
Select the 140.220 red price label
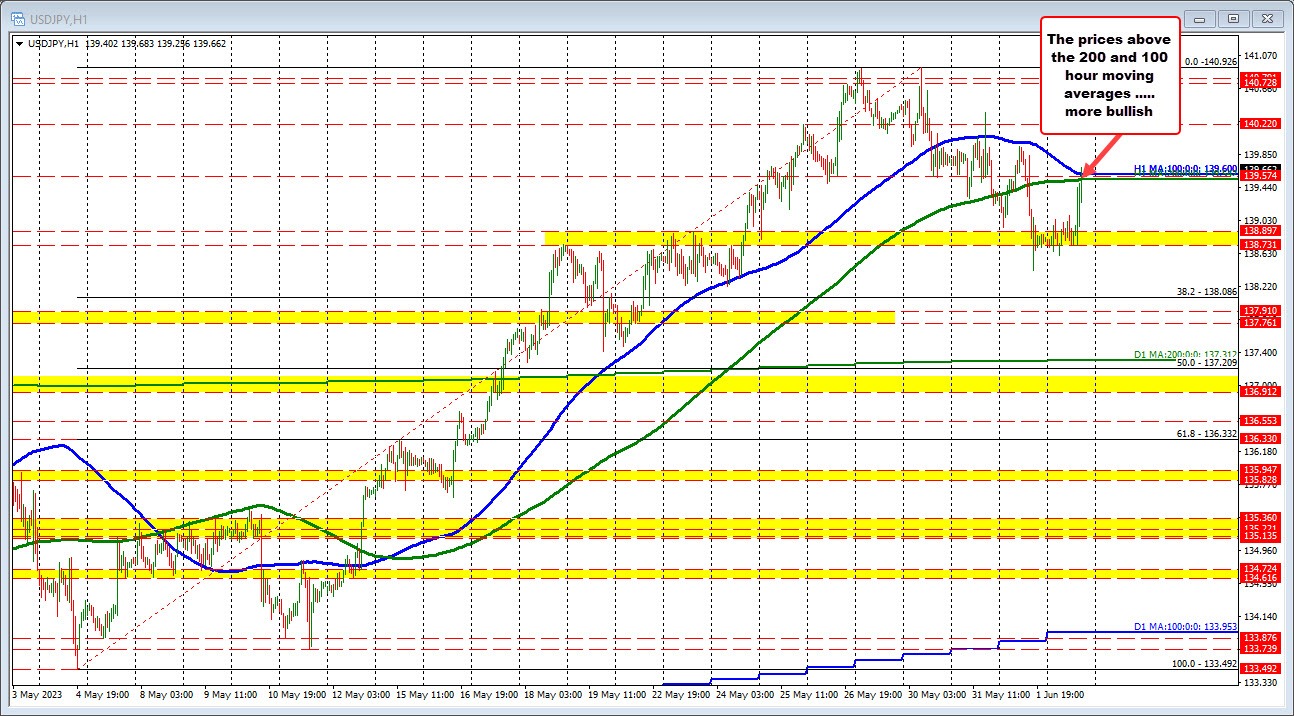click(1258, 123)
